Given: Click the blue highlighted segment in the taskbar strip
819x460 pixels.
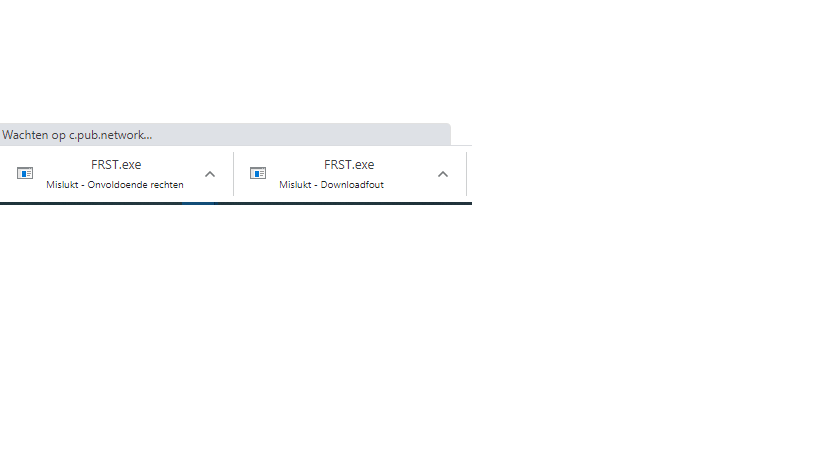Looking at the screenshot, I should point(198,203).
